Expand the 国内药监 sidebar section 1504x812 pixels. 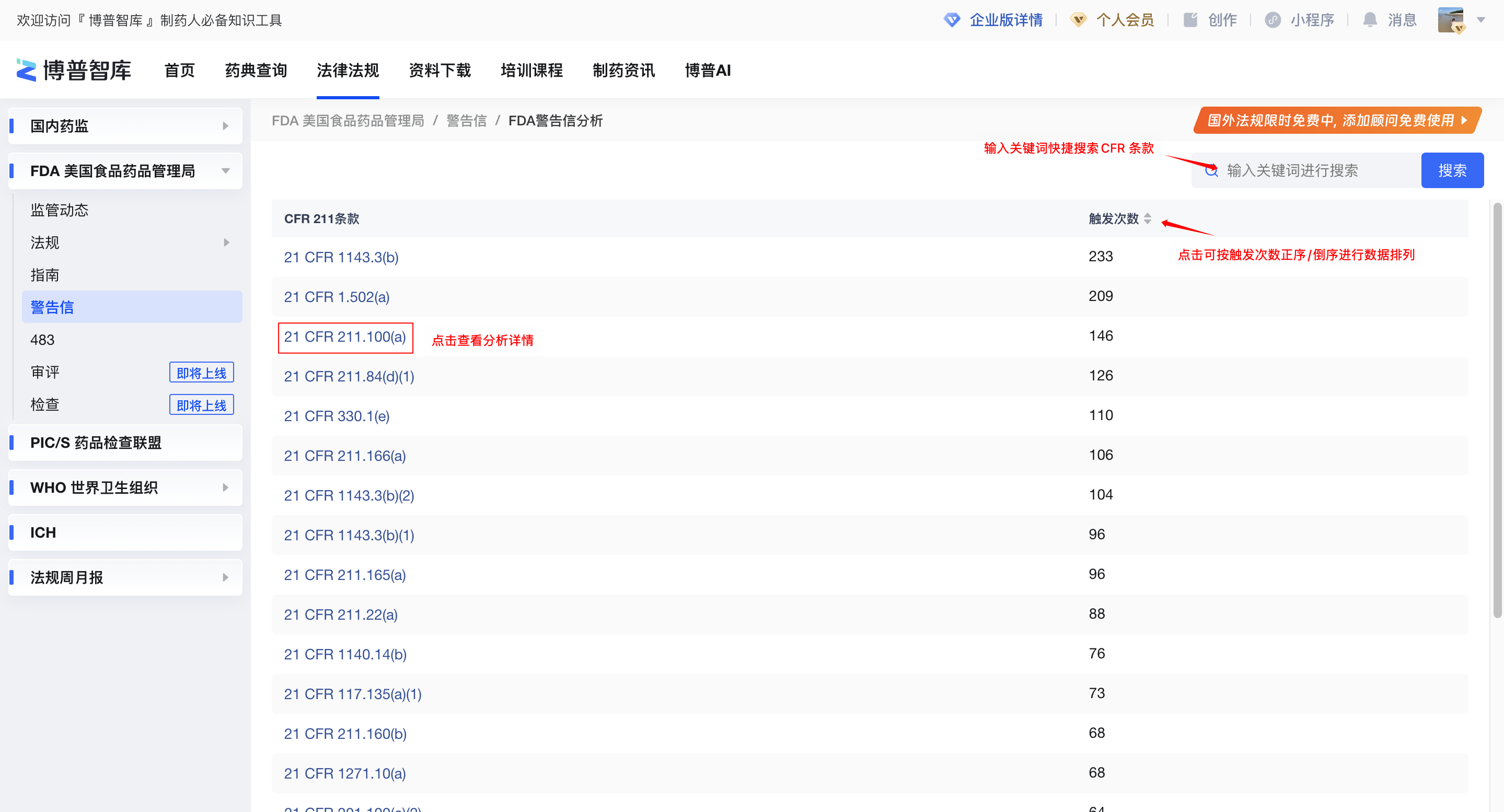[x=125, y=125]
